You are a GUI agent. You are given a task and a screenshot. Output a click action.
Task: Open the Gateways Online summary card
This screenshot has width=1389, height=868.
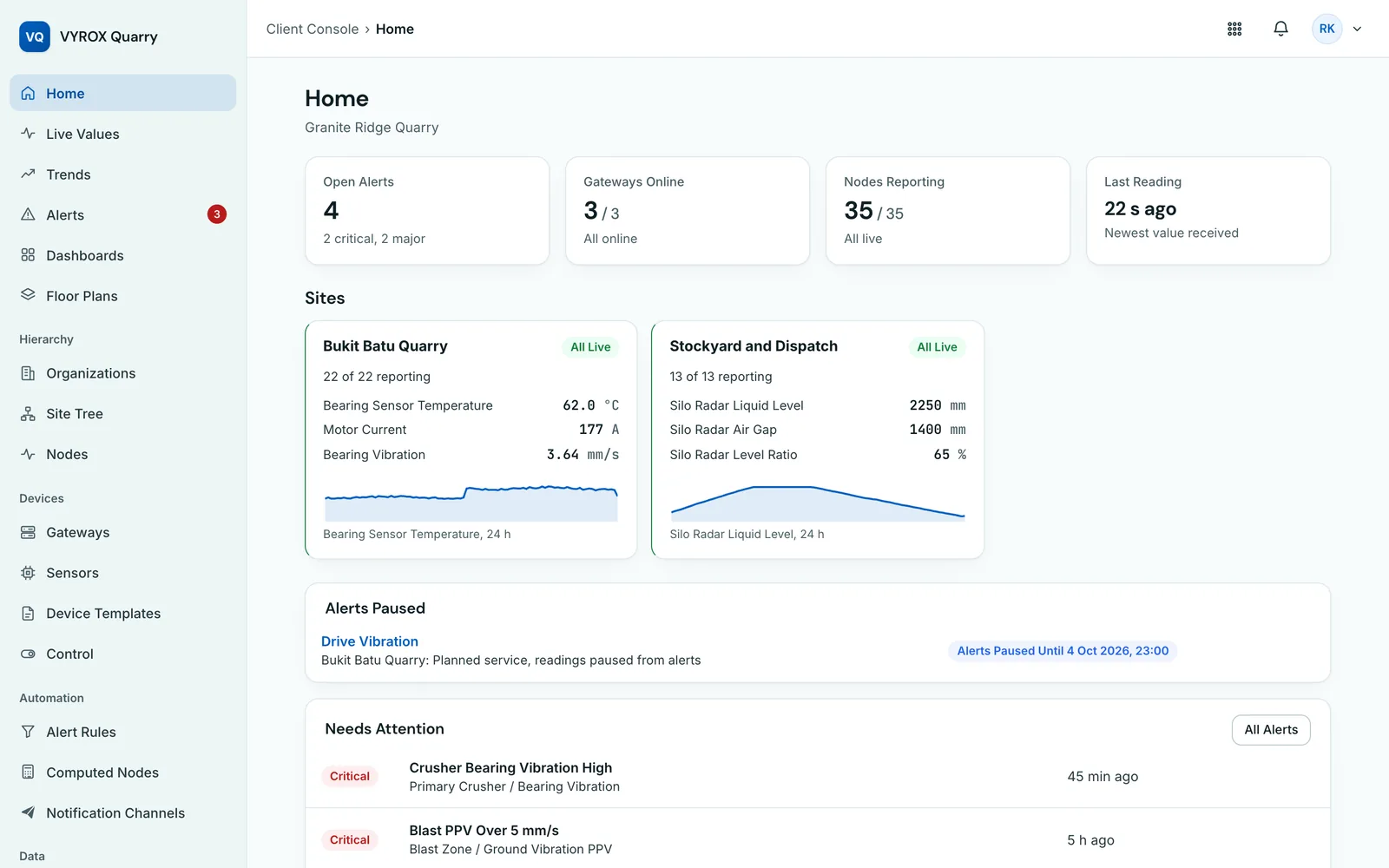pos(688,210)
